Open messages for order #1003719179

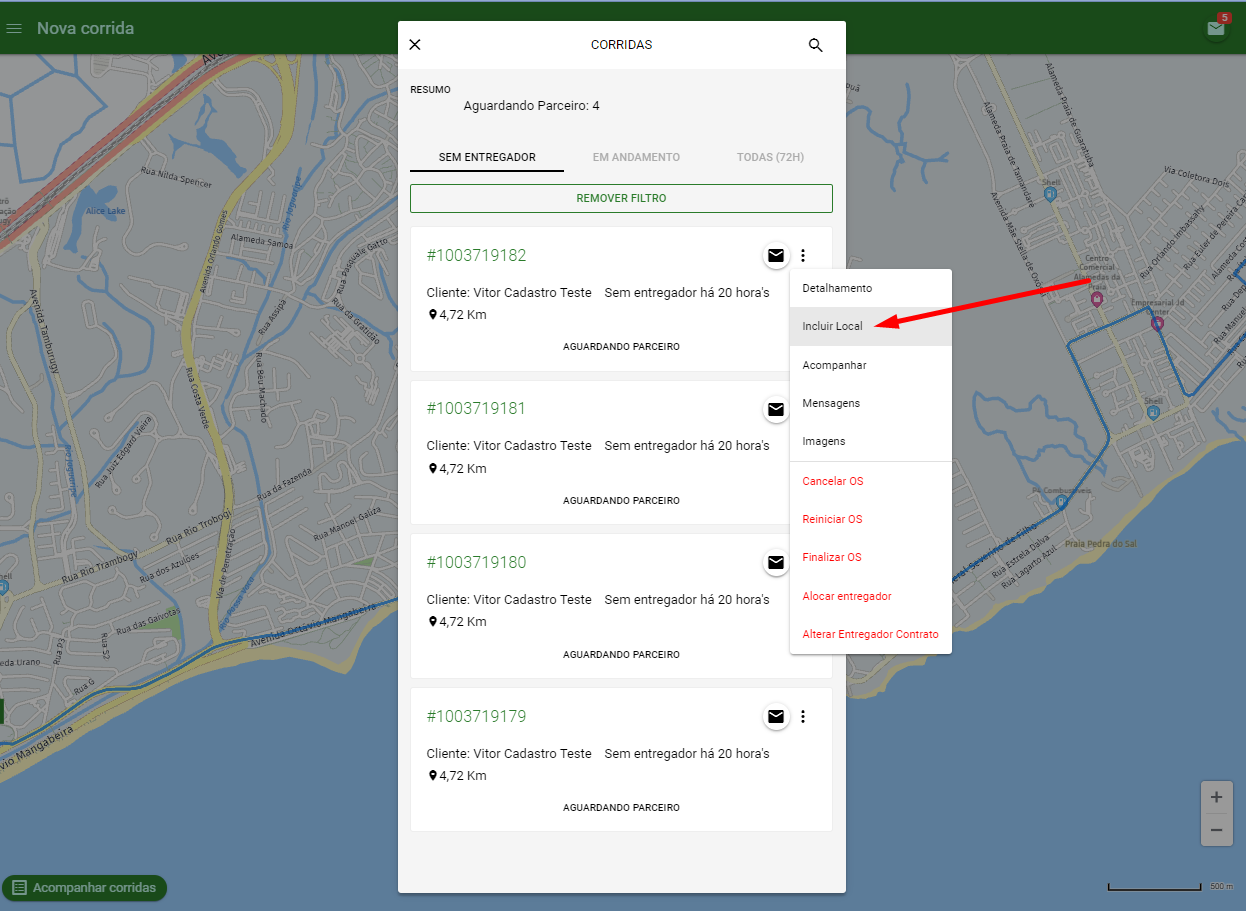pos(776,716)
